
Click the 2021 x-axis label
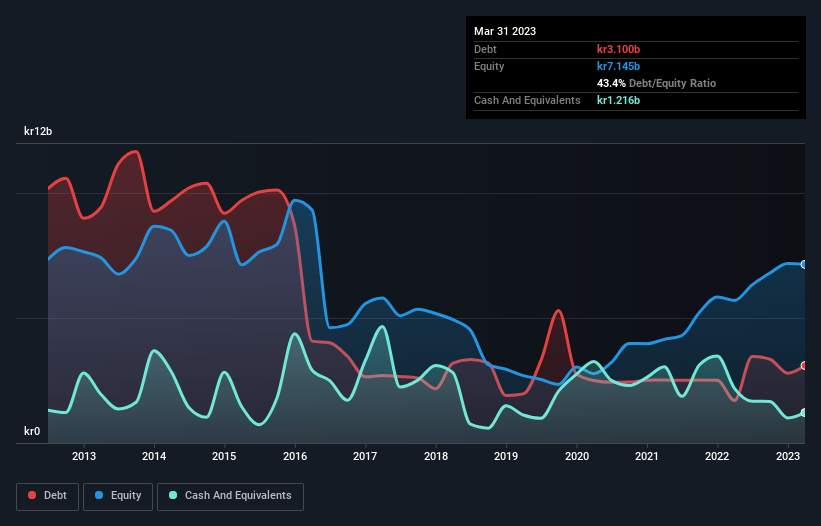pyautogui.click(x=647, y=456)
